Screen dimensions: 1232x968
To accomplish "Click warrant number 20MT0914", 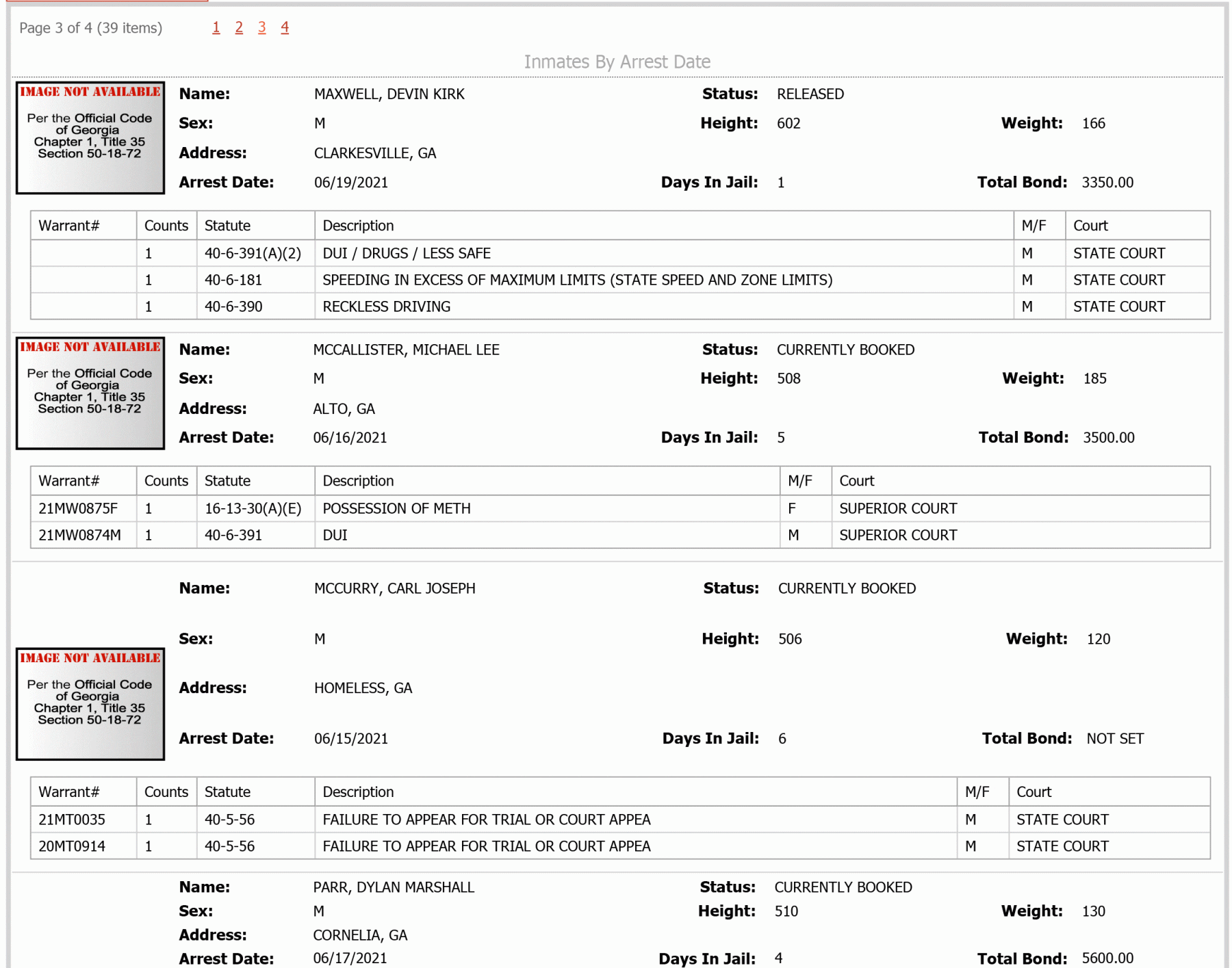I will pyautogui.click(x=72, y=846).
